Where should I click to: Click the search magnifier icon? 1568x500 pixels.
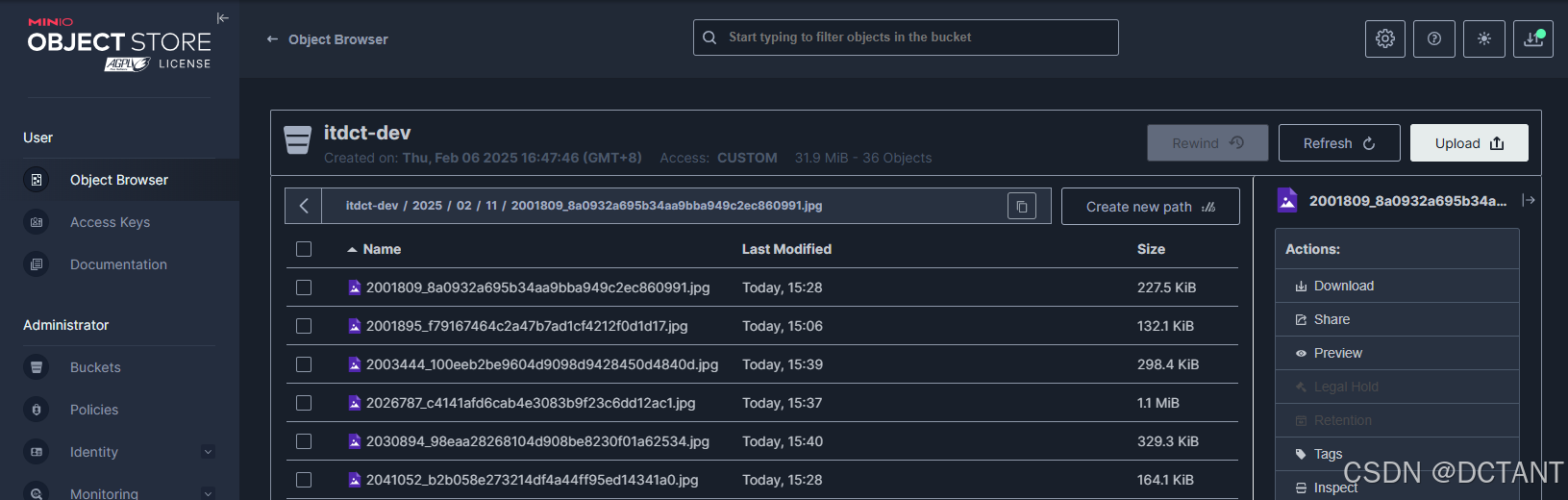[709, 37]
